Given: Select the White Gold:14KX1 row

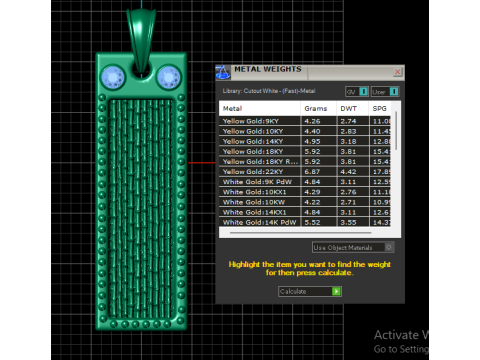Looking at the screenshot, I should point(305,212).
